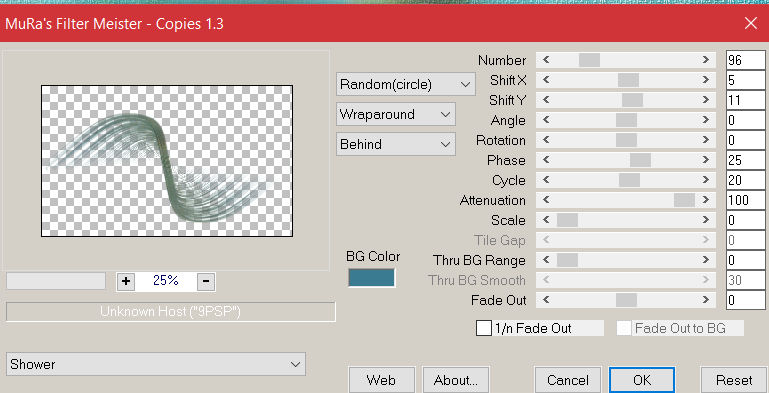The image size is (769, 393).
Task: Increase Thru BG Range with right arrow
Action: coord(705,260)
